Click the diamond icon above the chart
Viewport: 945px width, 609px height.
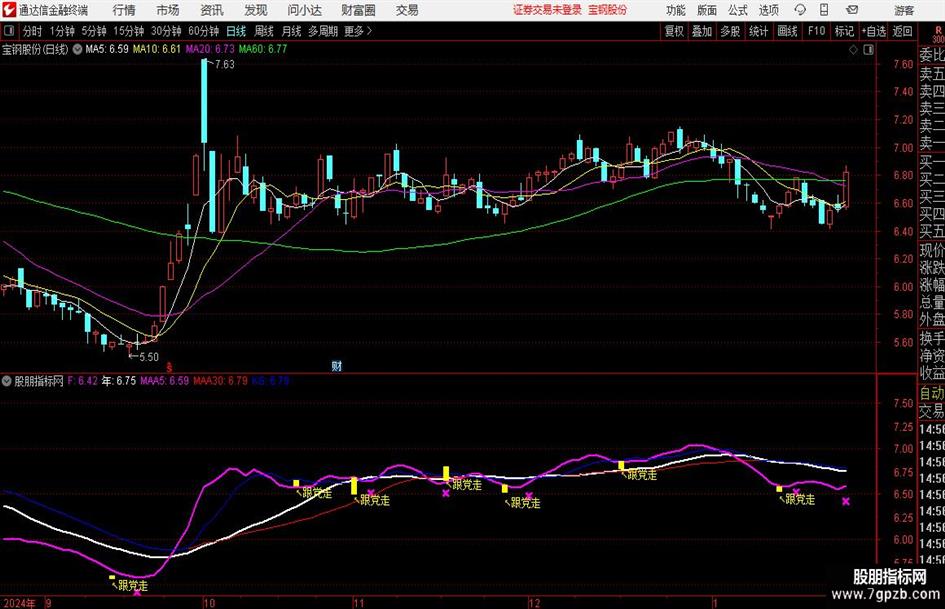point(853,50)
